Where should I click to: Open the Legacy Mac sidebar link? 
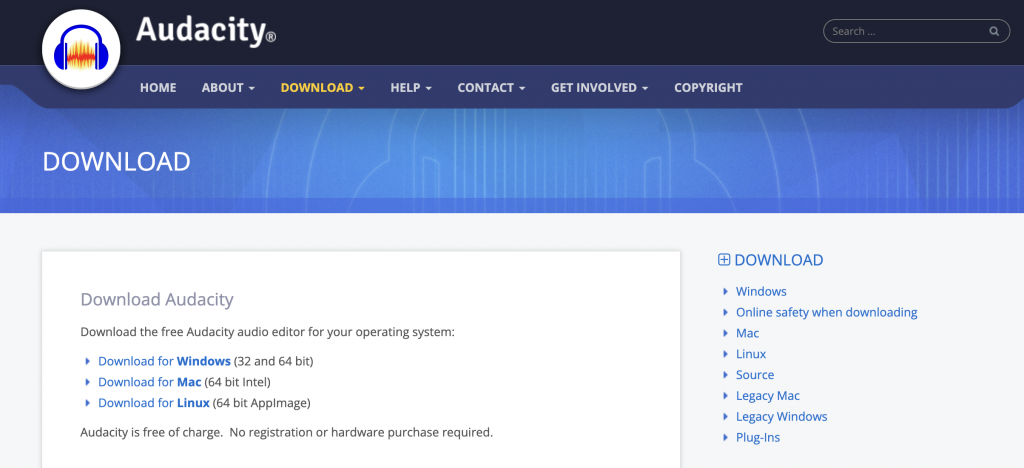768,396
